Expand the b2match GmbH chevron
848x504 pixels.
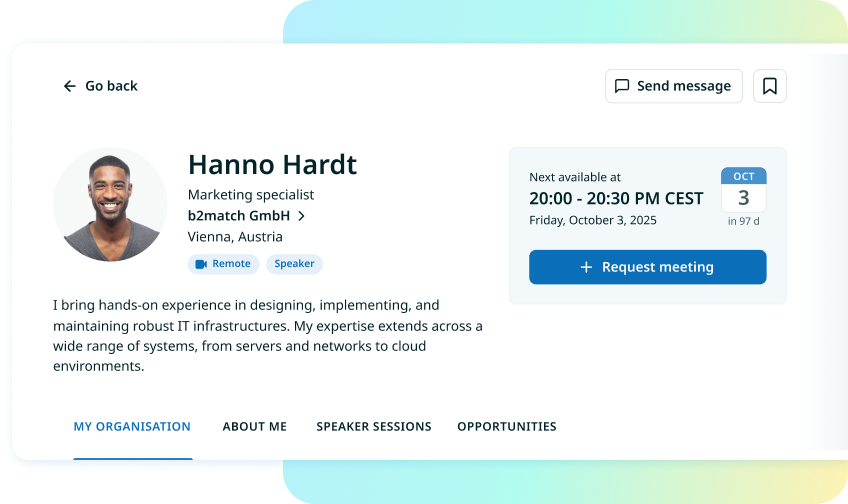(302, 216)
